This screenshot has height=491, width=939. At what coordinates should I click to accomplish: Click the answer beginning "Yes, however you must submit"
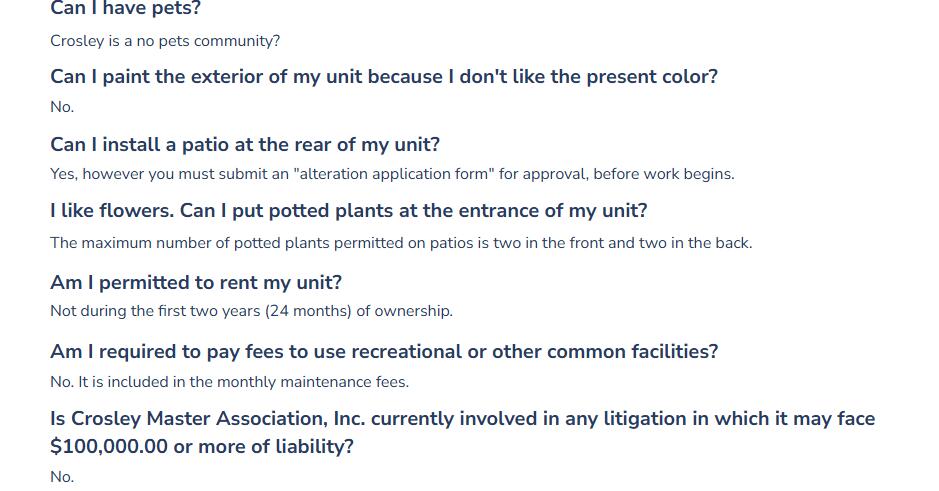tap(392, 174)
